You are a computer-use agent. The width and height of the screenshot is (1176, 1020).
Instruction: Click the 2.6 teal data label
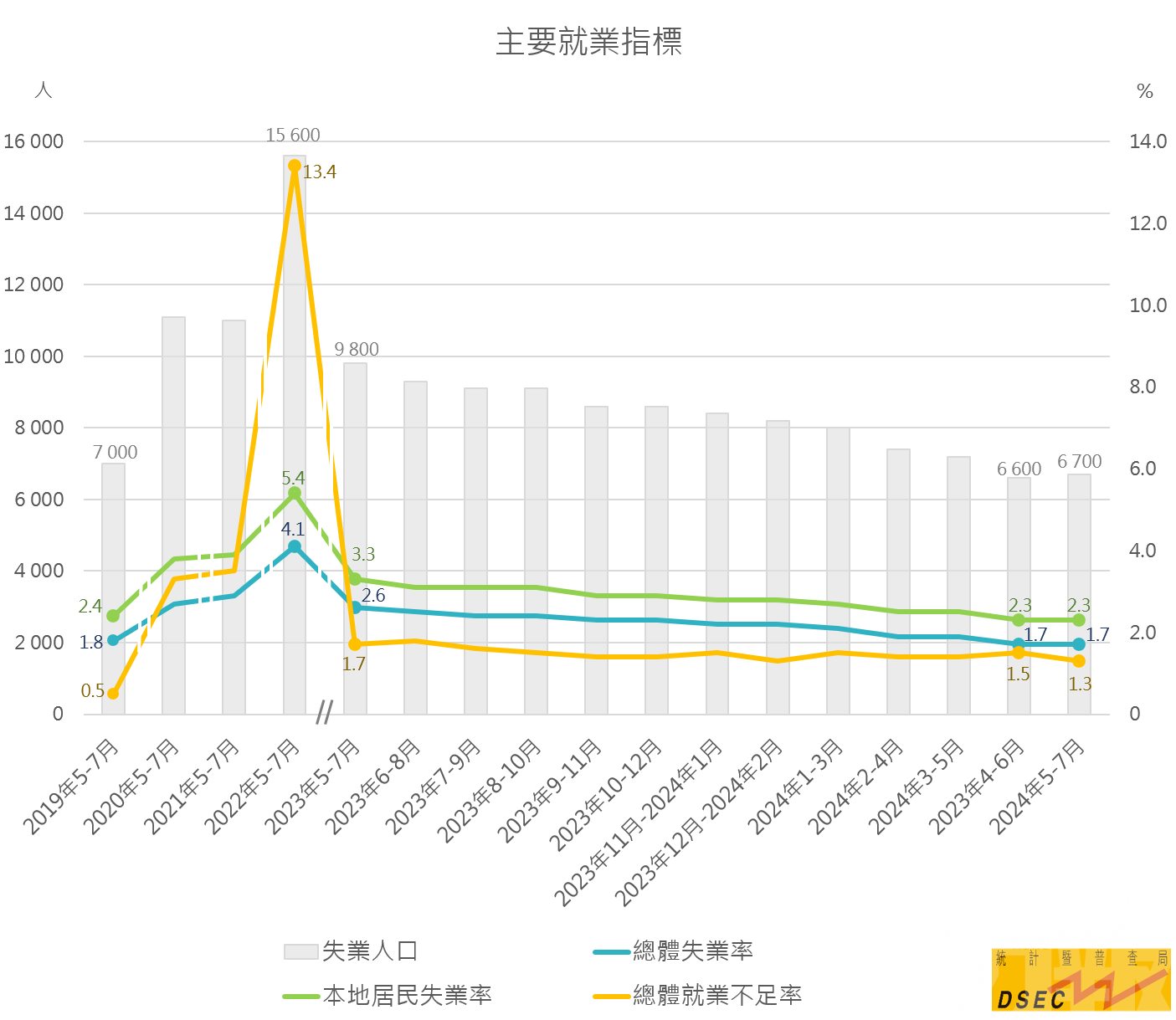(373, 596)
